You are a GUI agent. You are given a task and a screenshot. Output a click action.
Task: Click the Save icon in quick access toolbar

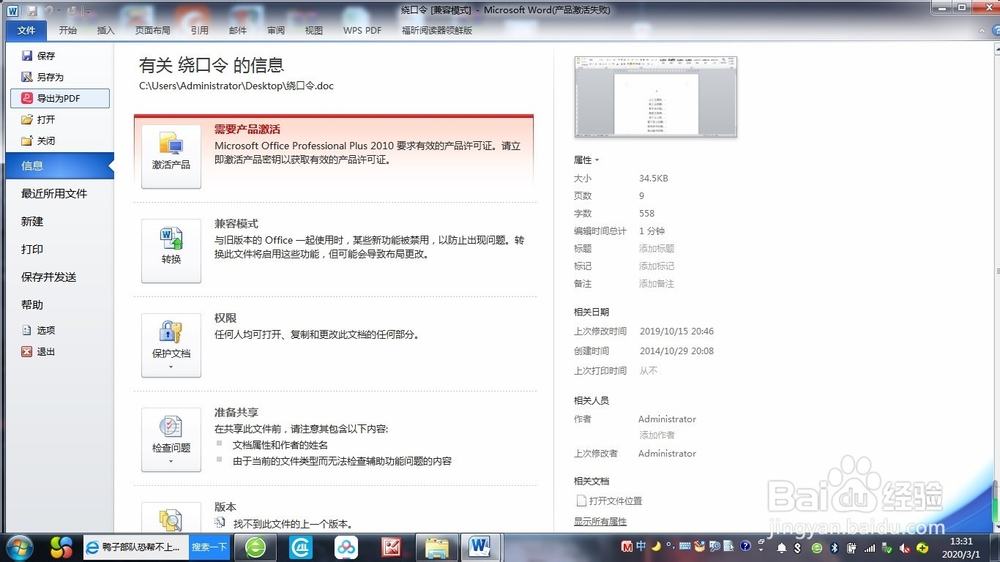pyautogui.click(x=31, y=11)
